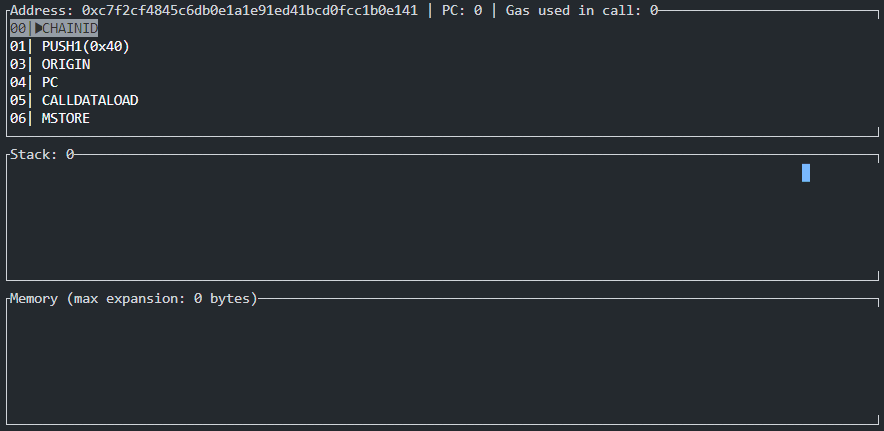Click offset number 05 in disassembly

[x=18, y=100]
